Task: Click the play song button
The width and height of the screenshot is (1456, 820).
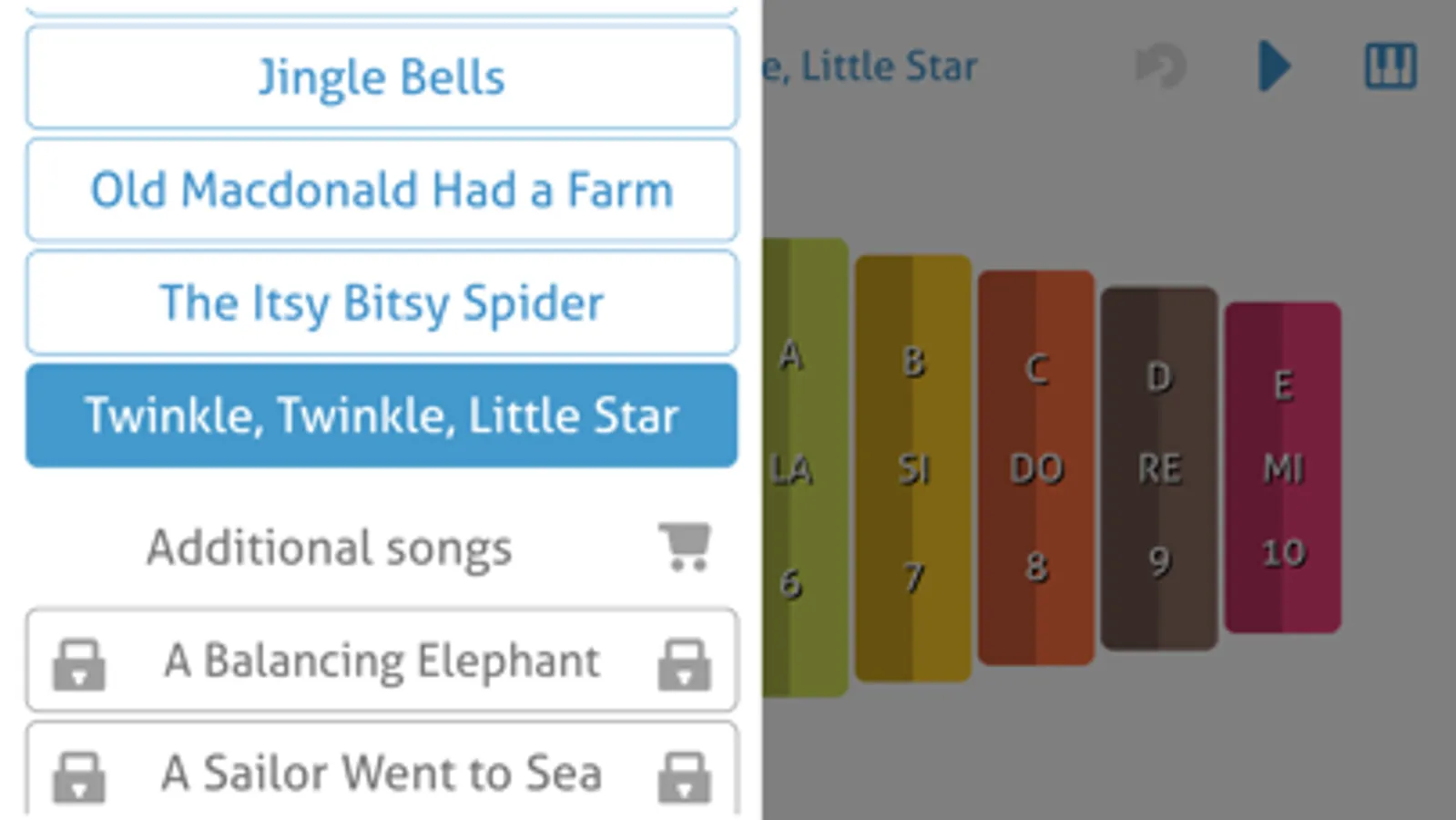Action: 1274,66
